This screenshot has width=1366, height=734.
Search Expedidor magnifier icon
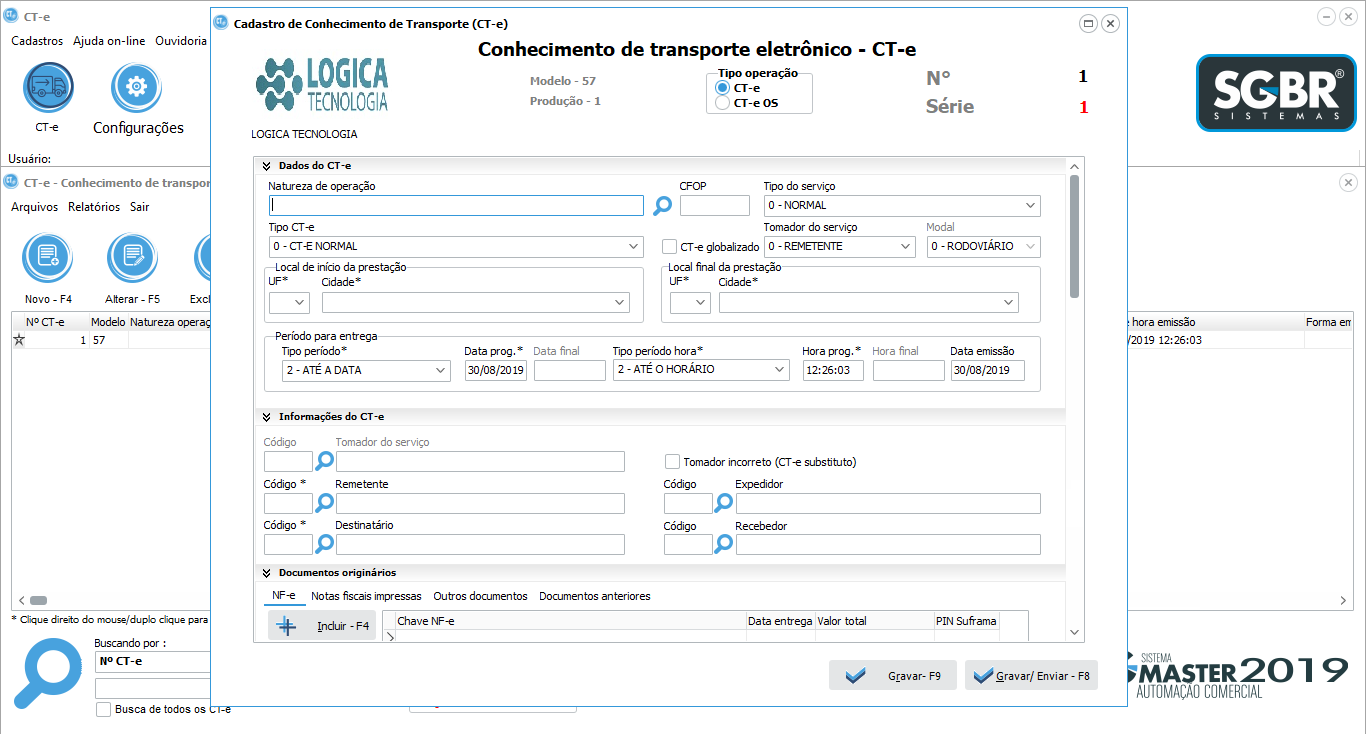click(724, 503)
